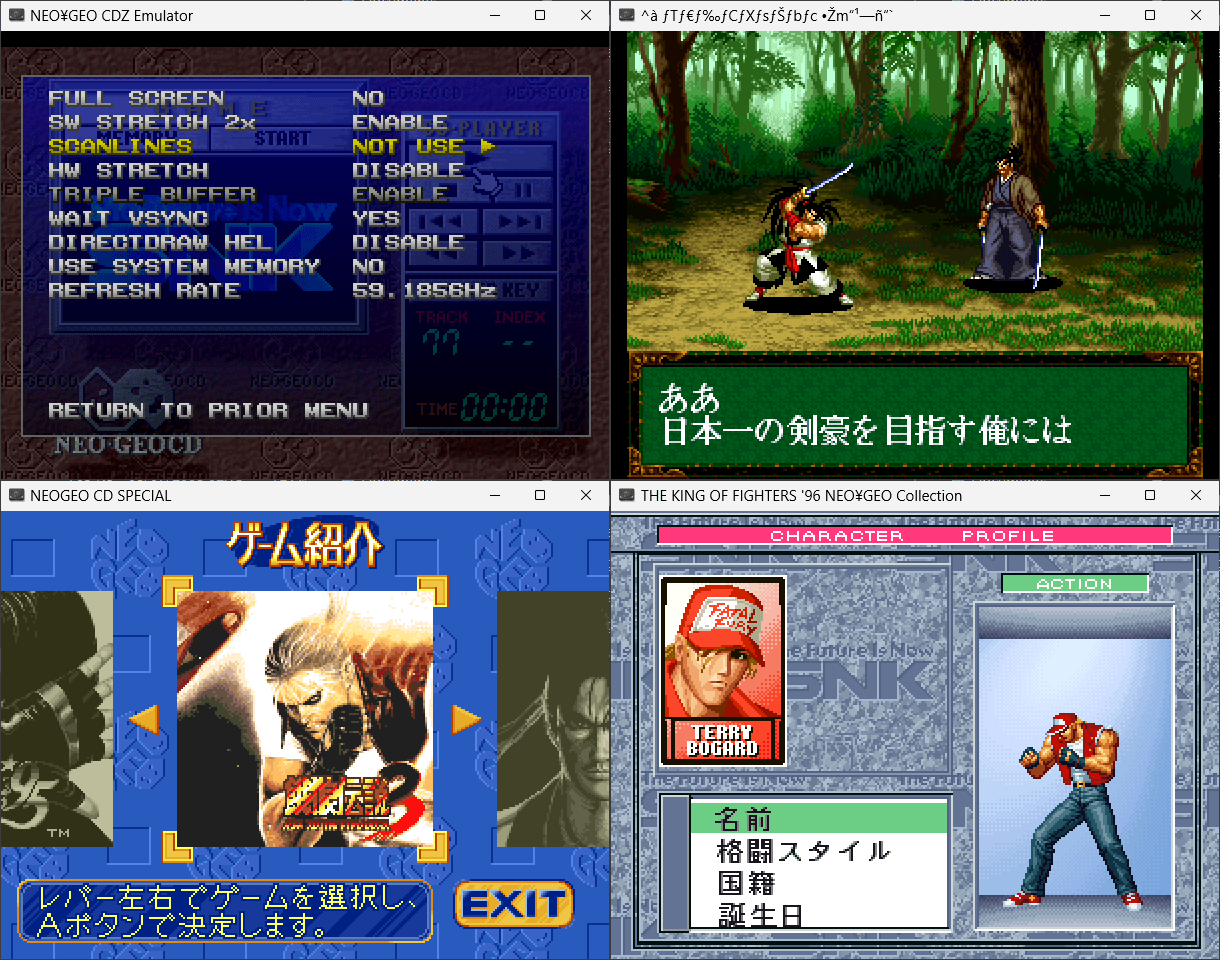
Task: Click RETURN TO PRIOR MENU
Action: point(208,410)
